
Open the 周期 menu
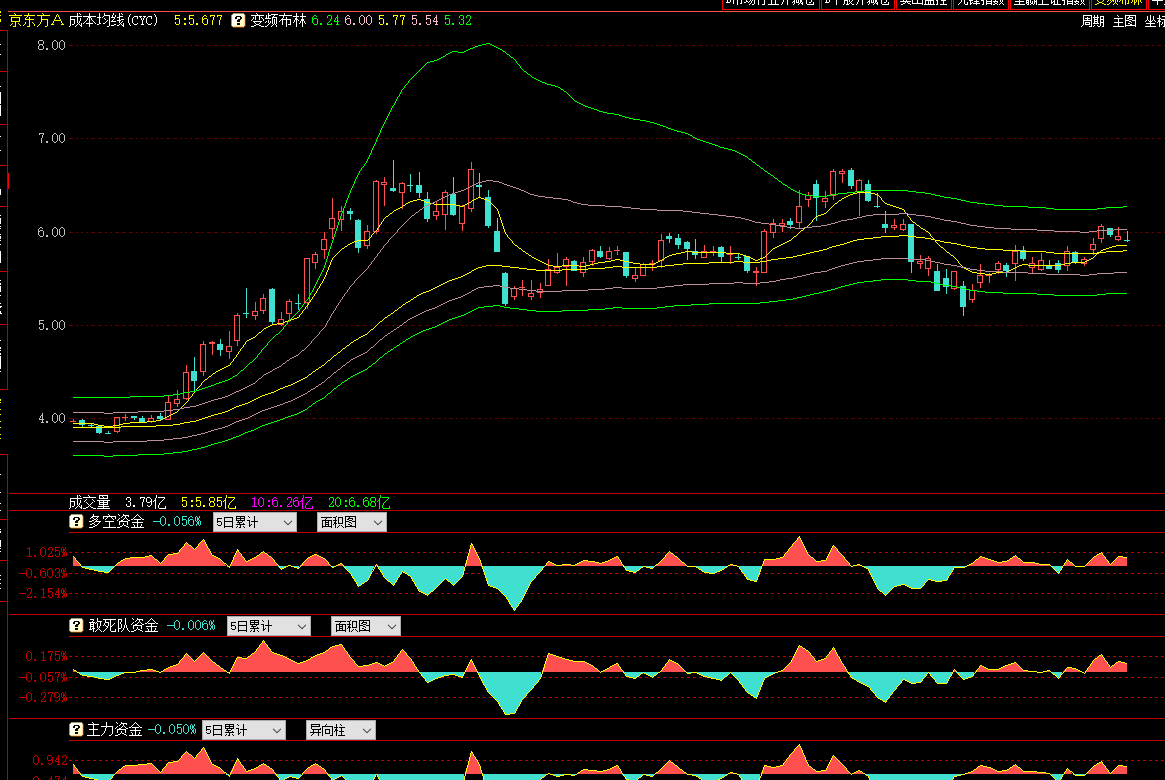tap(1092, 22)
